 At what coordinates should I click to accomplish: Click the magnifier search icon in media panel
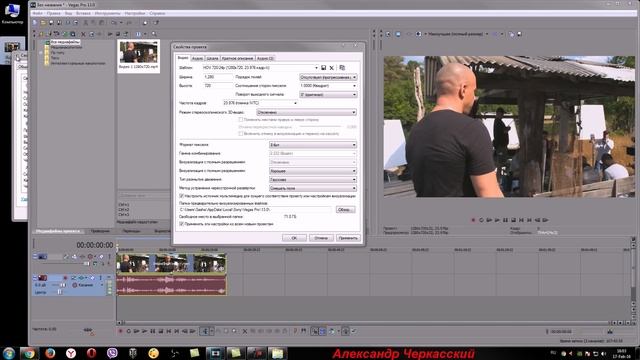point(154,34)
